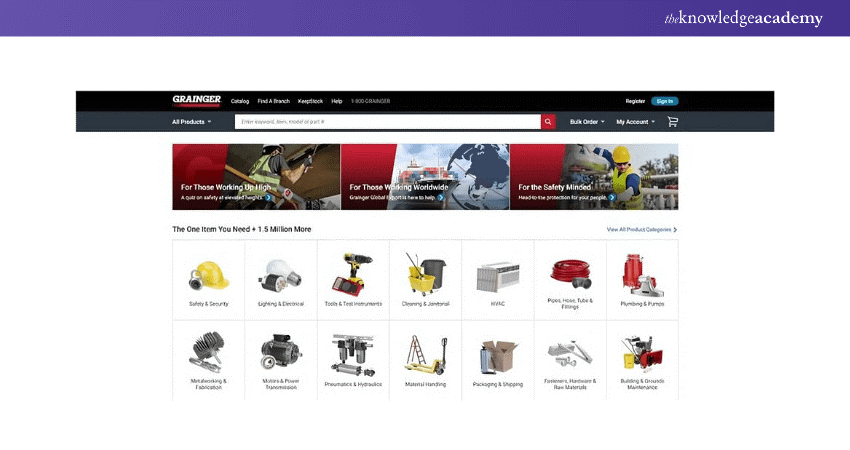This screenshot has width=850, height=450.
Task: Open Plumbing & Pumps category
Action: (x=642, y=280)
